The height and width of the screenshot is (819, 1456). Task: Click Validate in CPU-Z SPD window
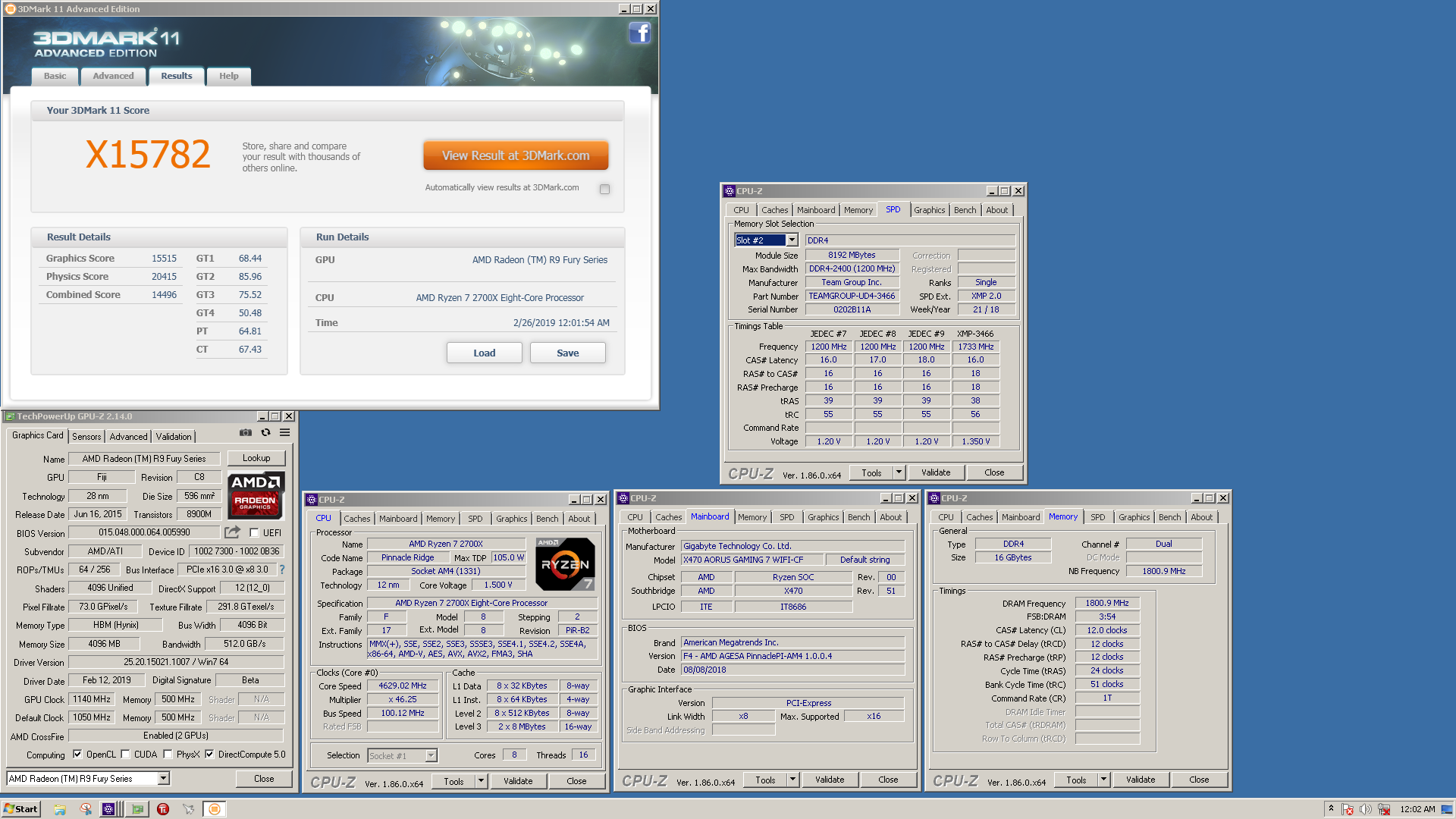pos(935,472)
